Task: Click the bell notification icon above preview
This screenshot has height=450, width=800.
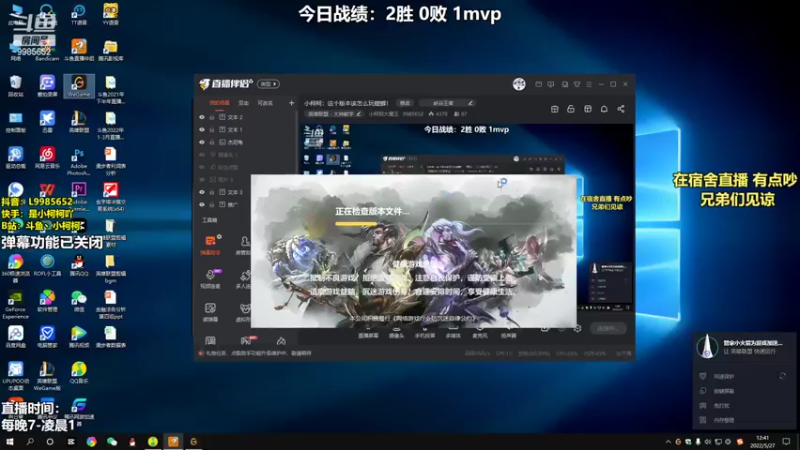Action: click(x=604, y=109)
